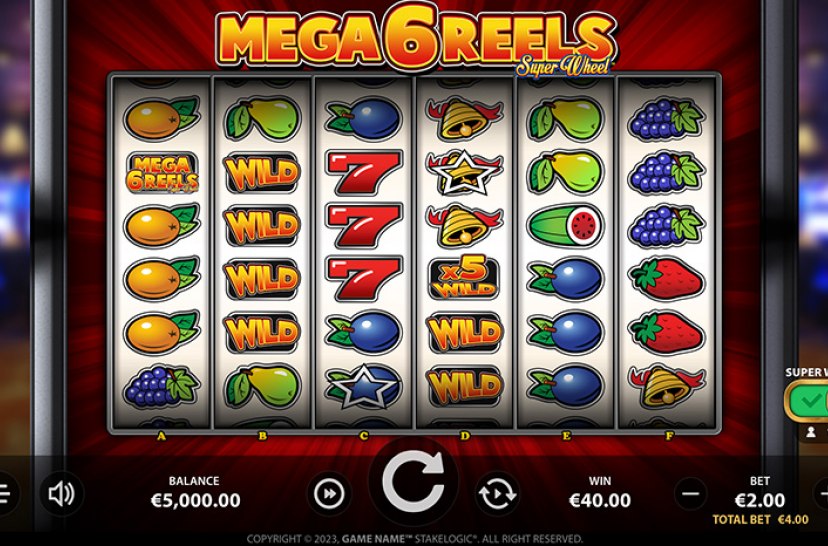Enable fast-forward turbo spin
828x546 pixels.
[329, 494]
